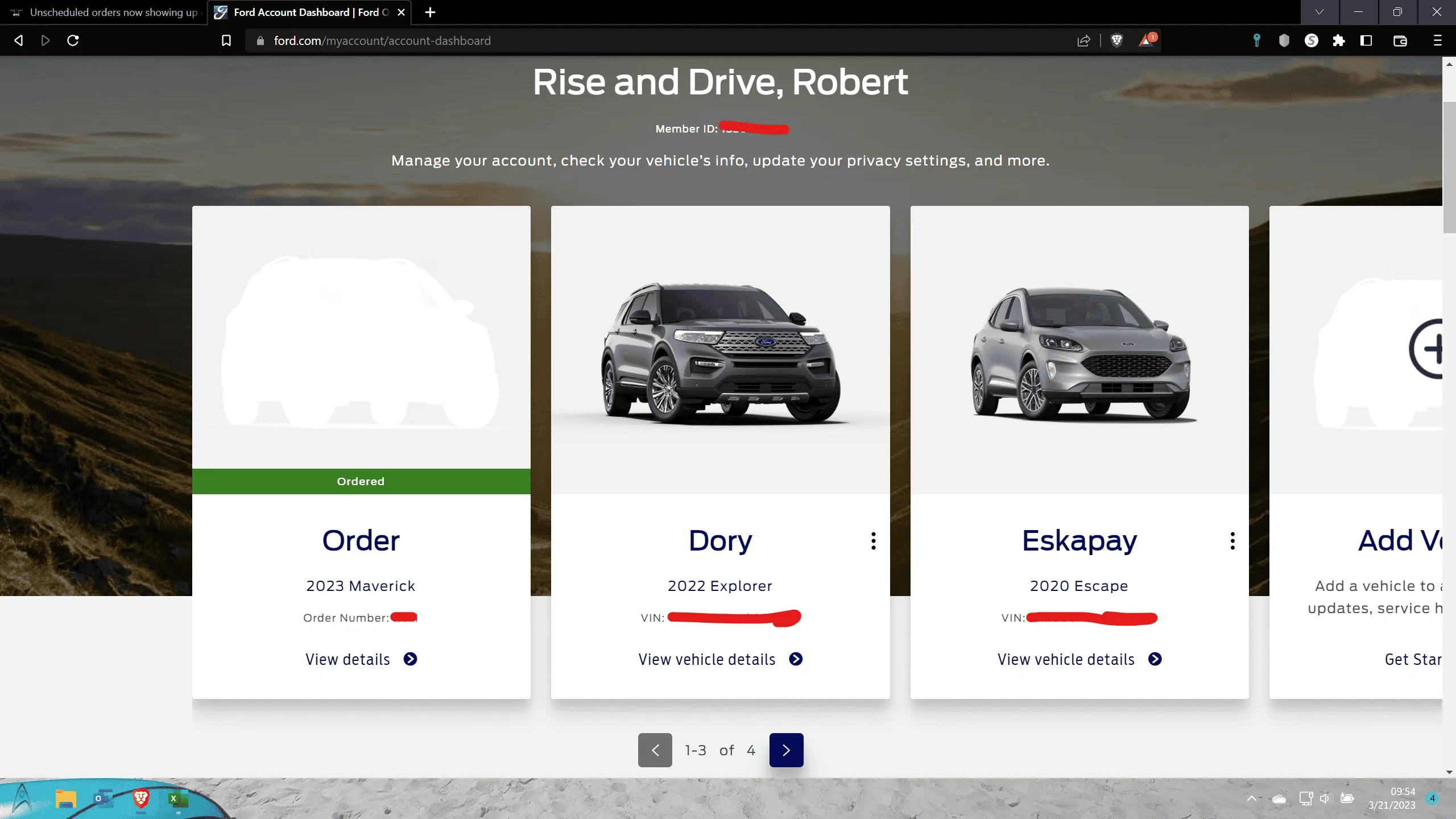This screenshot has width=1456, height=819.
Task: Click the arrow icon beside Dory's details link
Action: [x=796, y=659]
